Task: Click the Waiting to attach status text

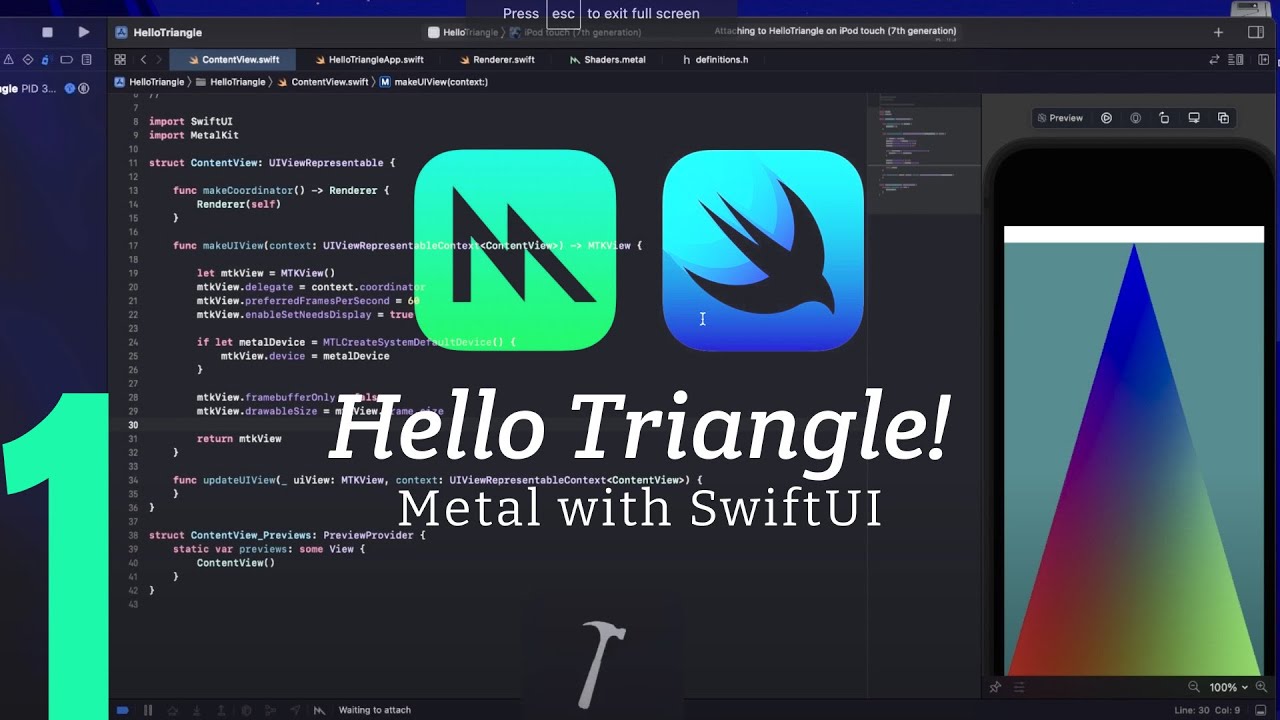Action: [375, 710]
